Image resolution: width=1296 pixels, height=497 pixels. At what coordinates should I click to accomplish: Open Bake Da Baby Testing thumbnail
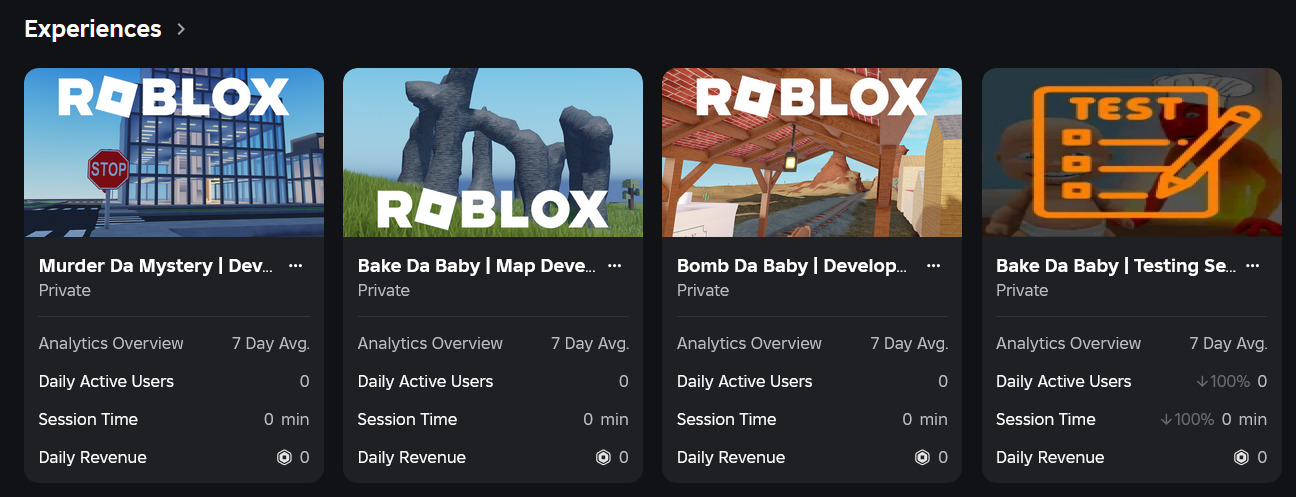pos(1131,152)
